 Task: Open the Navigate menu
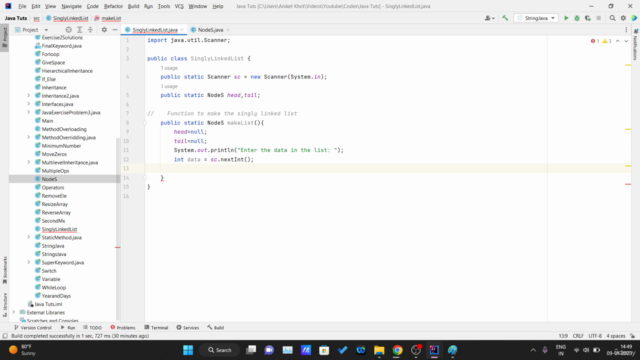pos(71,6)
